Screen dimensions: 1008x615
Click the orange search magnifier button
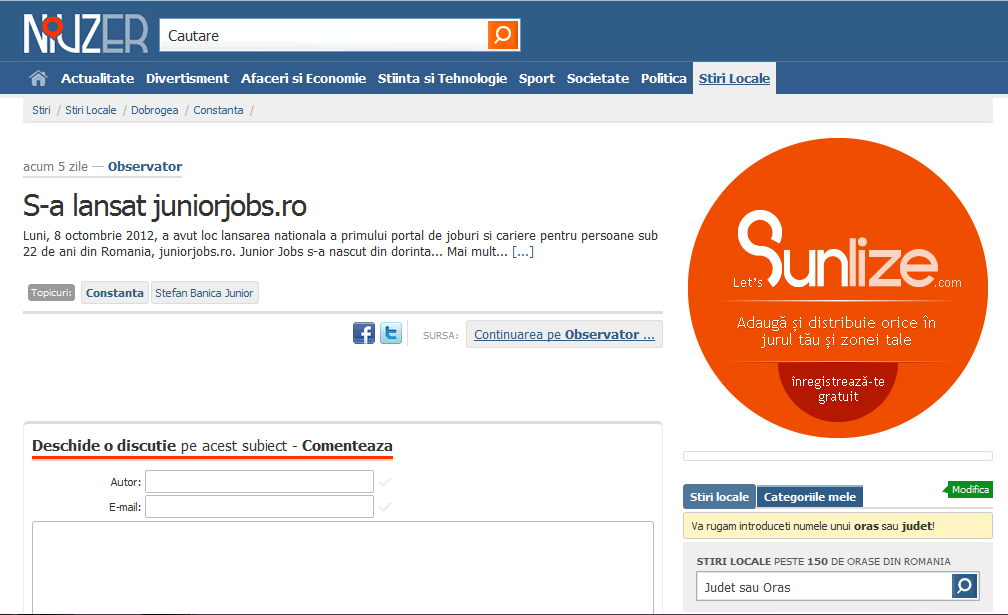click(x=503, y=35)
